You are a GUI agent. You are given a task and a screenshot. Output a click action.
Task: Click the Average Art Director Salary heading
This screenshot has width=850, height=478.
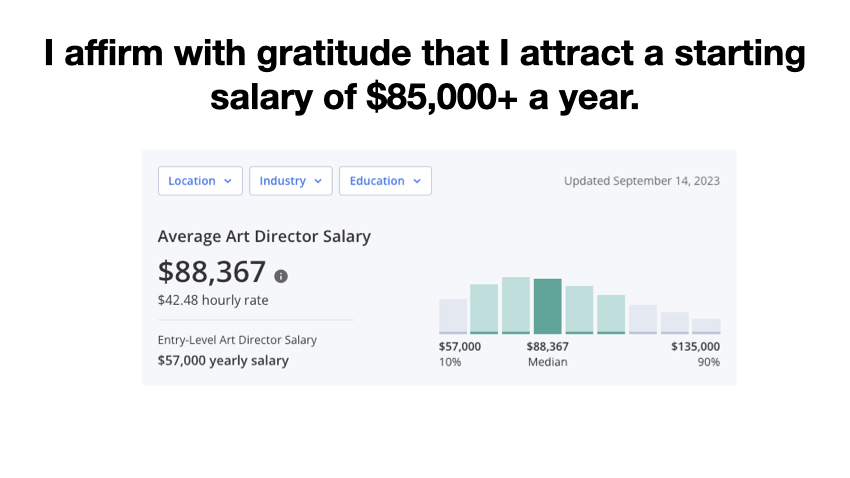pos(264,237)
